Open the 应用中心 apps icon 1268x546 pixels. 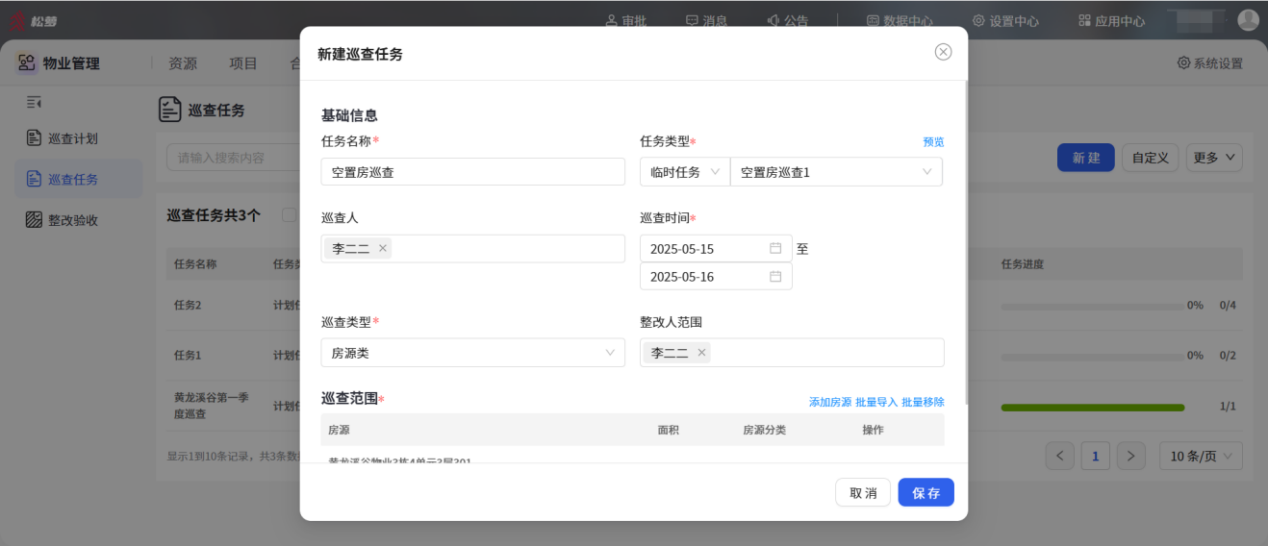point(1084,21)
